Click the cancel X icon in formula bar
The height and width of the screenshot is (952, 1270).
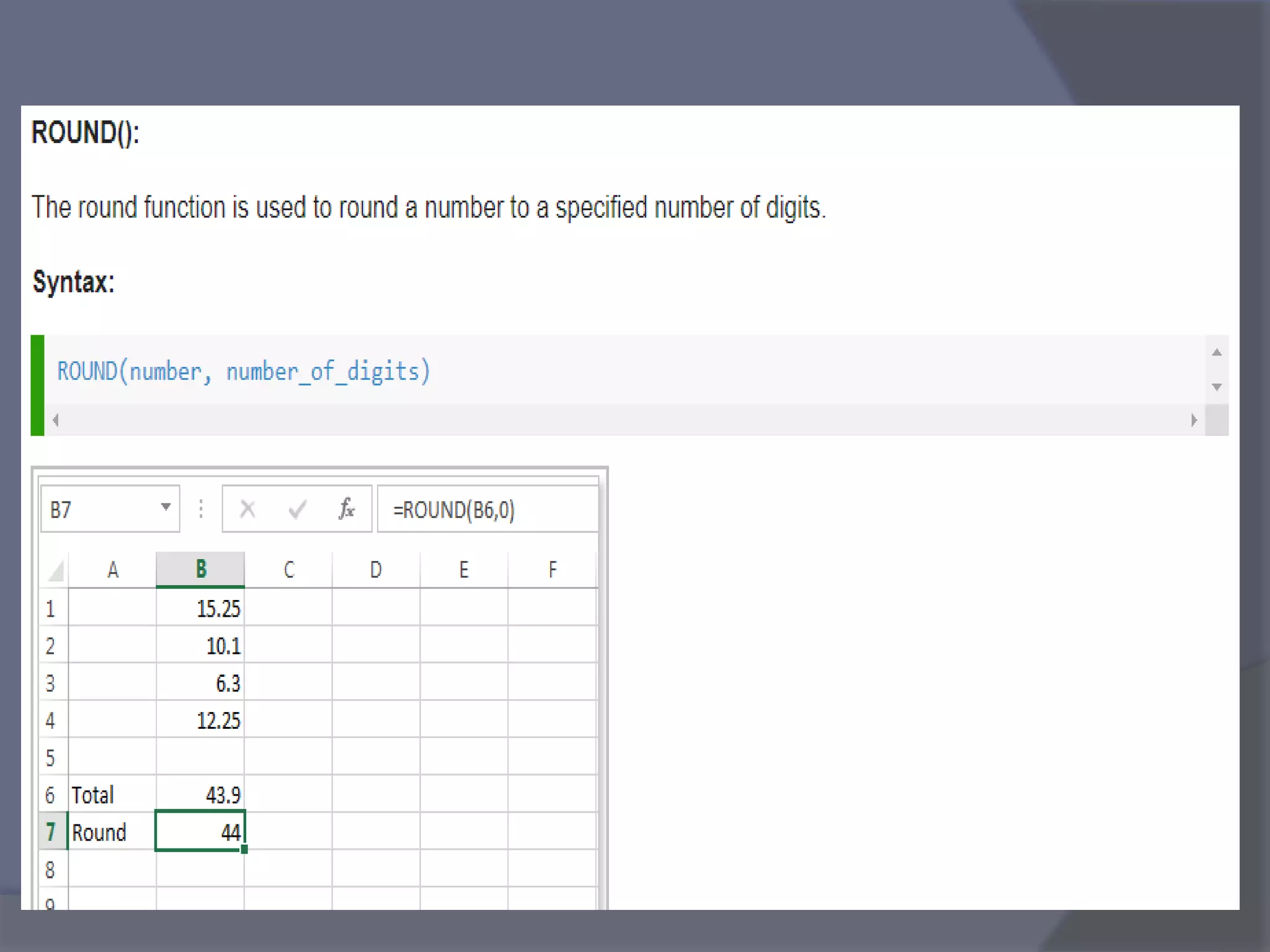247,509
